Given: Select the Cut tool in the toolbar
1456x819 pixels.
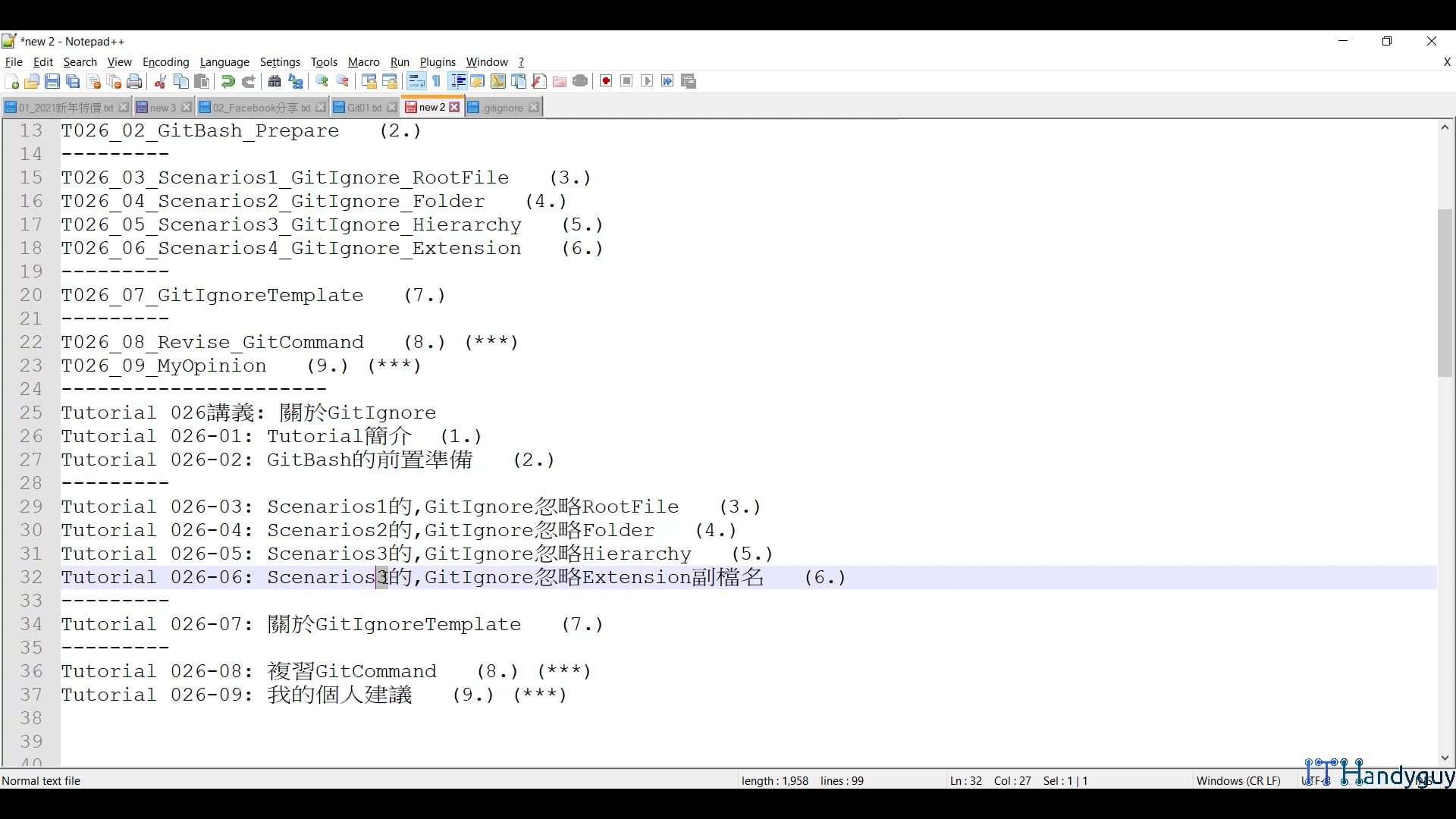Looking at the screenshot, I should coord(160,81).
